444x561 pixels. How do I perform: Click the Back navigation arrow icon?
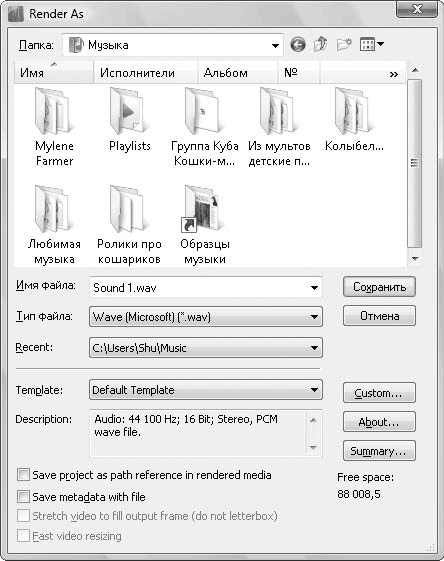coord(298,45)
